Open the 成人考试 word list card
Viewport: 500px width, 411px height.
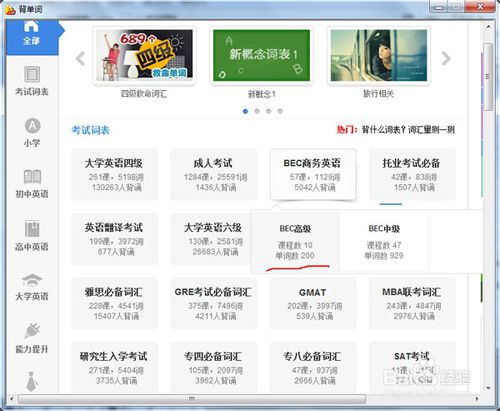[214, 174]
